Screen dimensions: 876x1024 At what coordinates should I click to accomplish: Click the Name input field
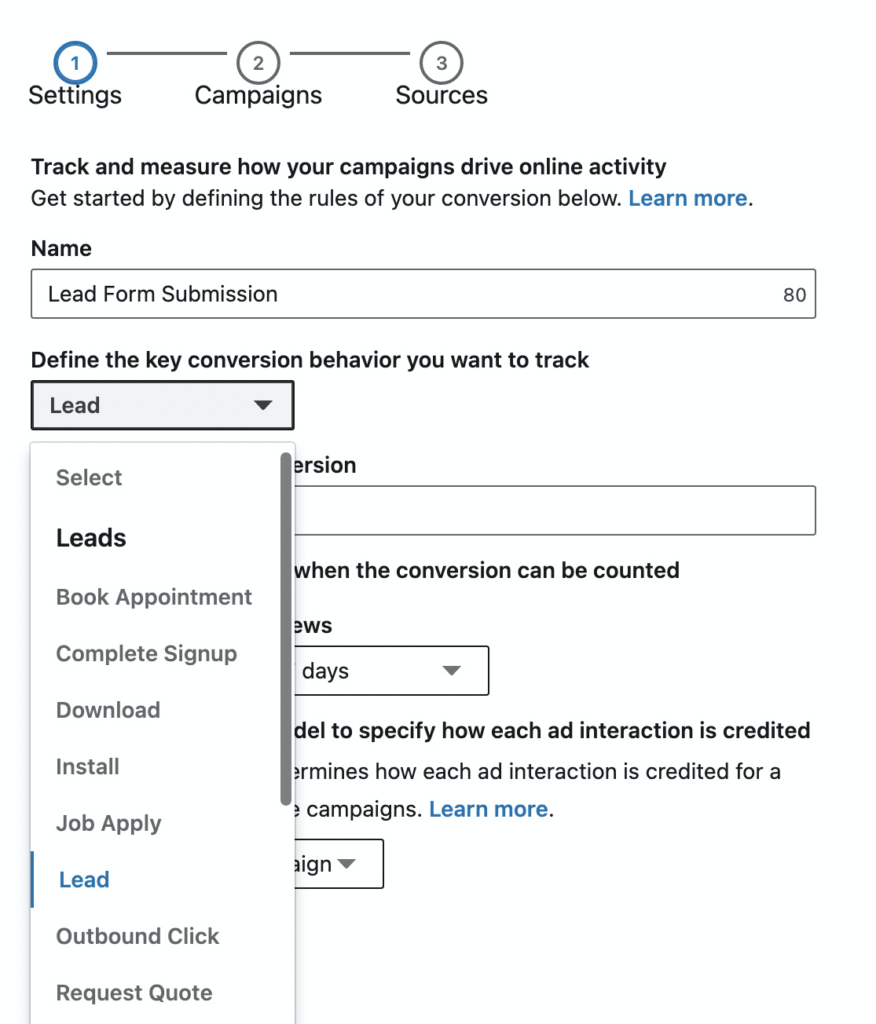(x=423, y=294)
